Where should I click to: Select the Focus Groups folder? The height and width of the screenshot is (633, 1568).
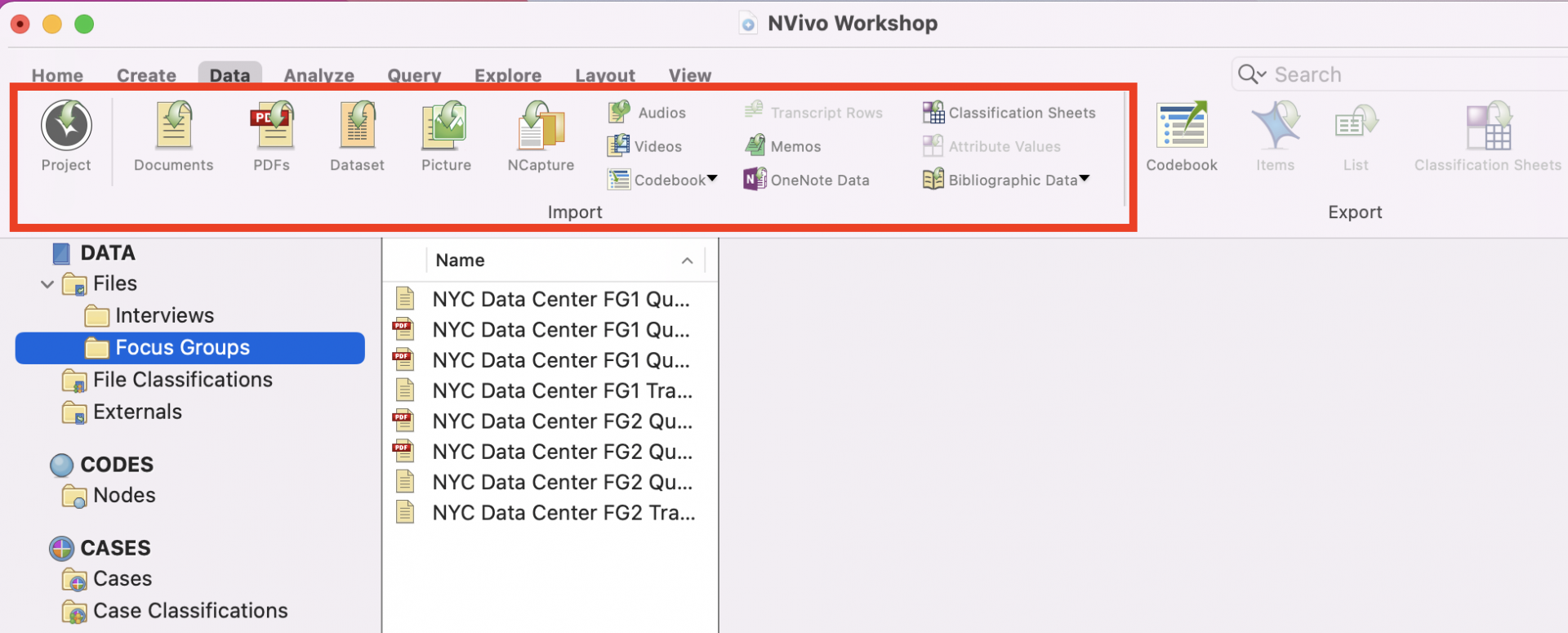(x=189, y=348)
